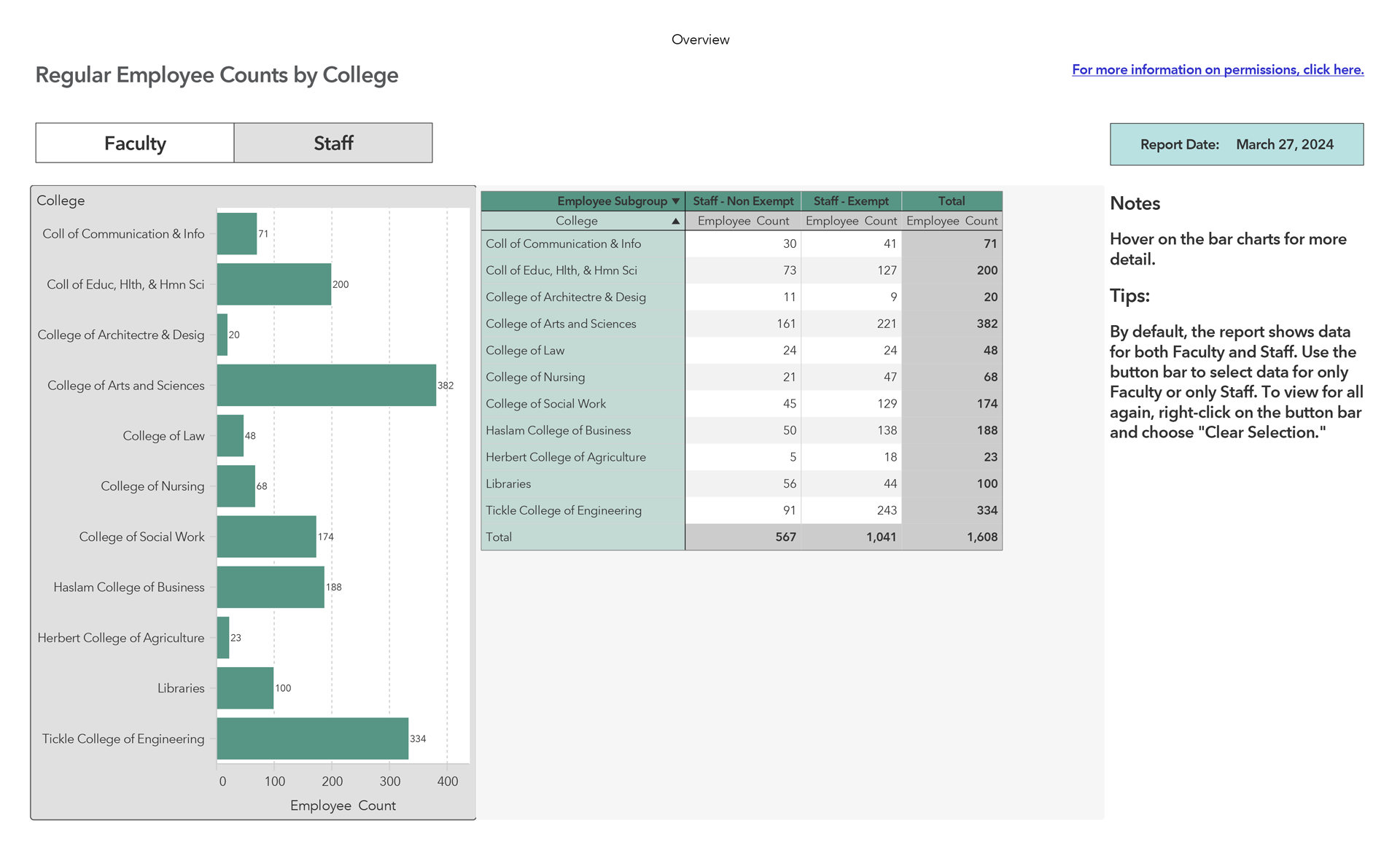Click the Report Date box
The image size is (1400, 850).
1236,144
